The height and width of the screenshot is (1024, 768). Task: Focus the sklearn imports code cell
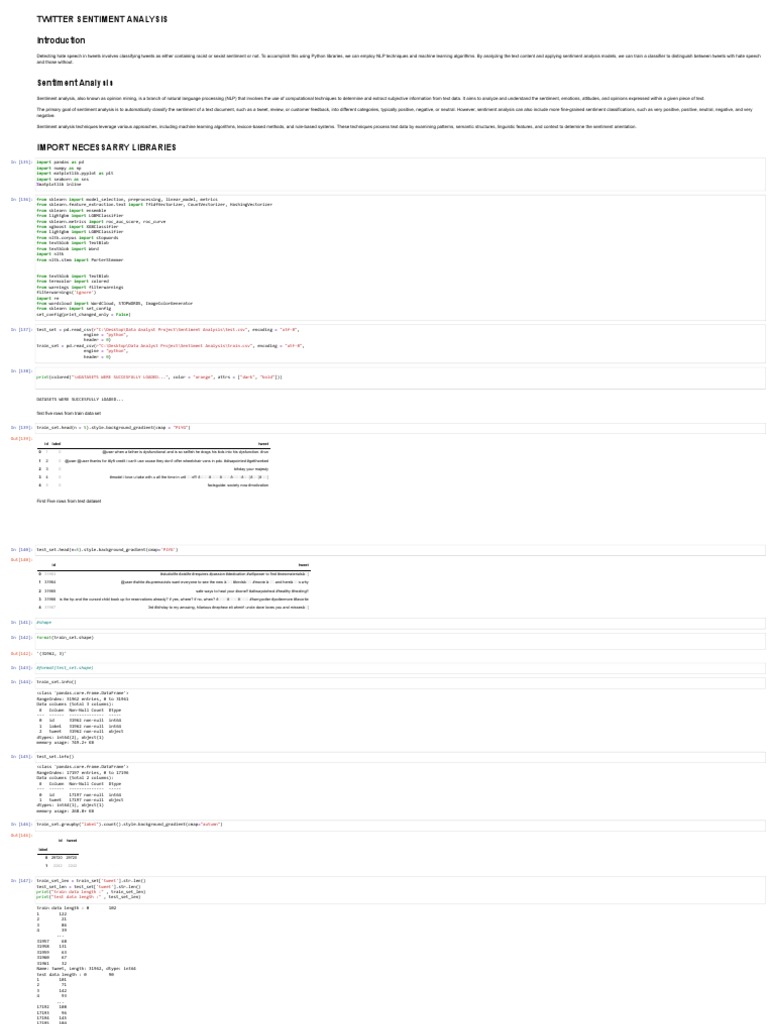[x=400, y=257]
